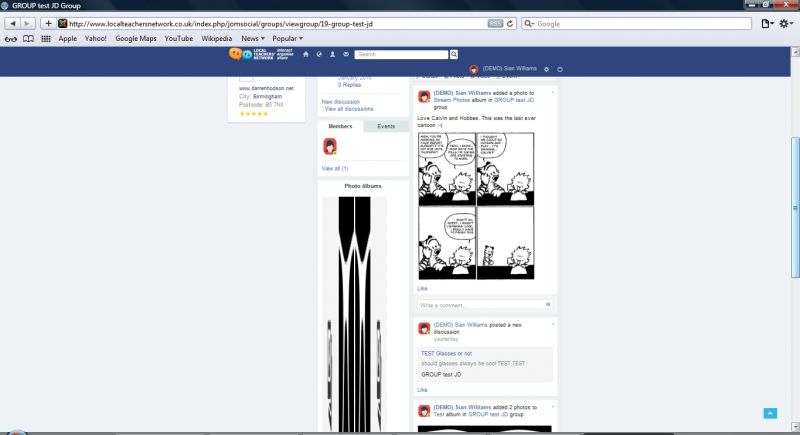Screen dimensions: 800x435
Task: Expand the Popular bookmarks dropdown
Action: pos(287,39)
